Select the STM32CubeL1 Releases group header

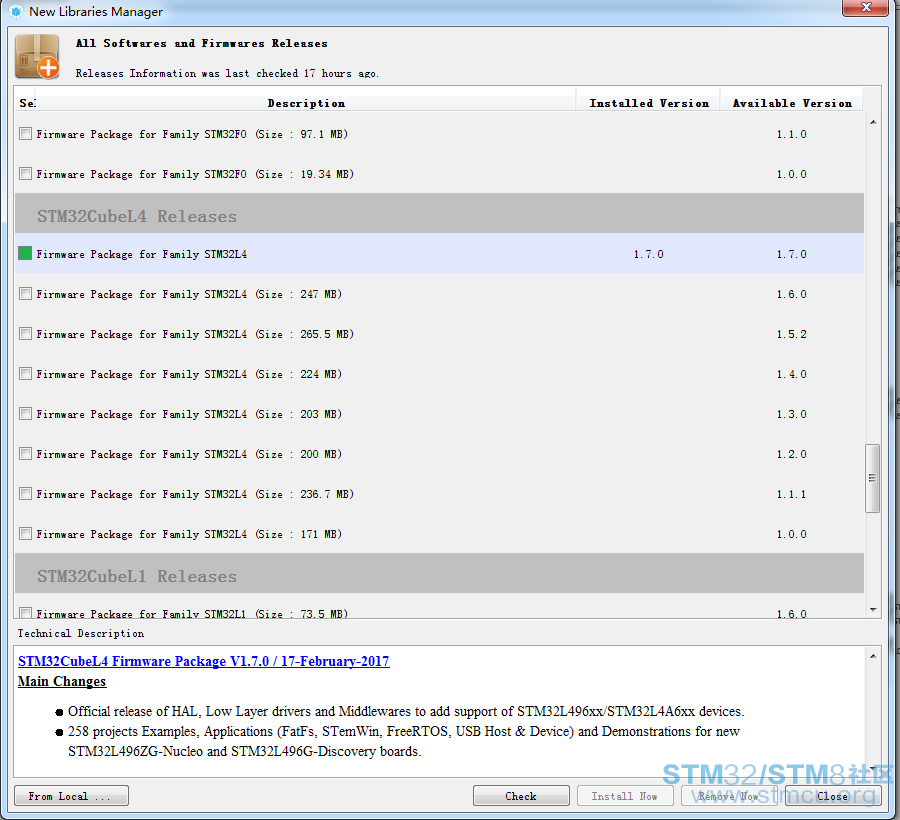[x=439, y=573]
